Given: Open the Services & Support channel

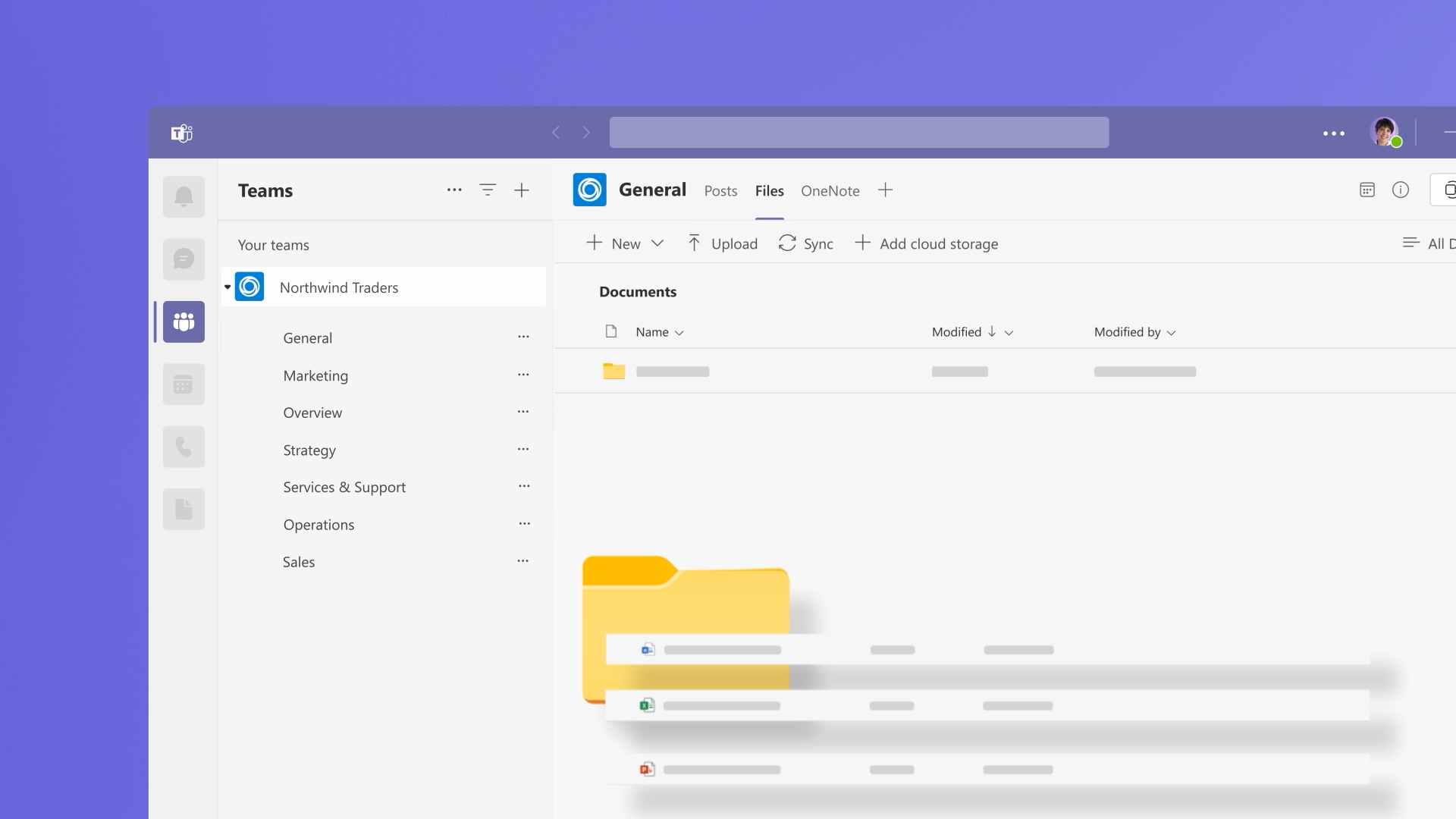Looking at the screenshot, I should click(344, 488).
